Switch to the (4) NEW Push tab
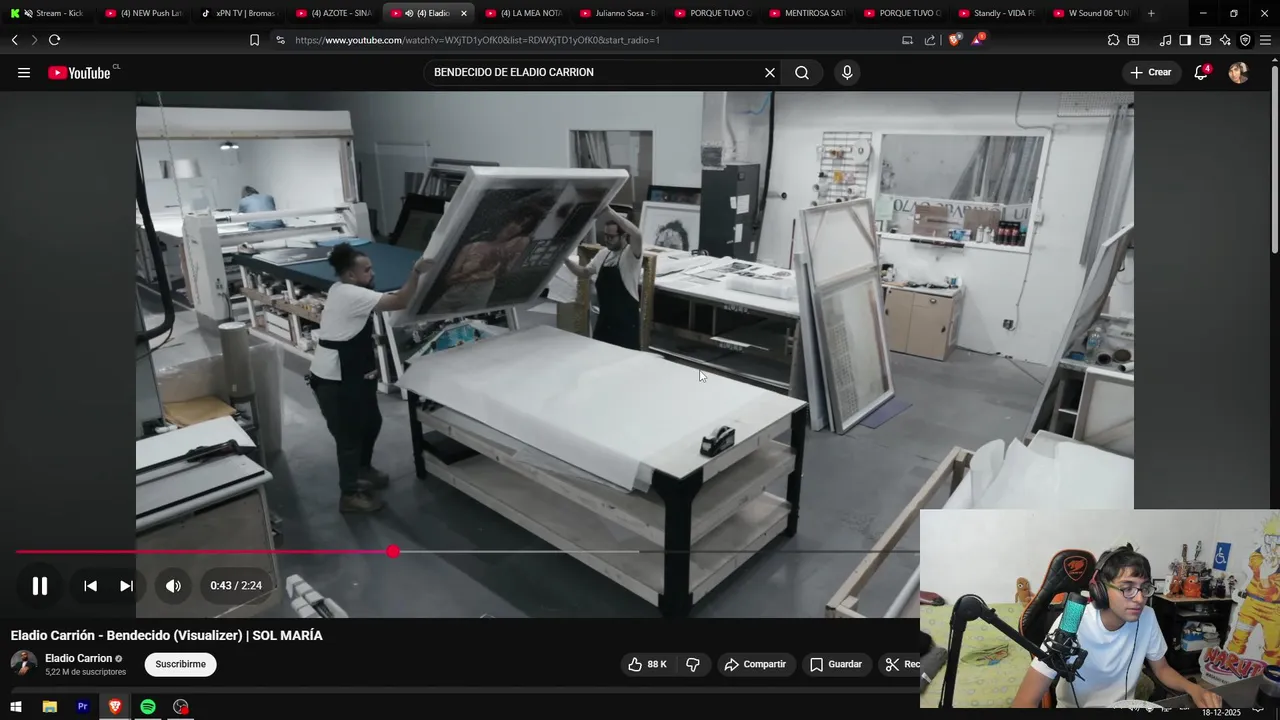Image resolution: width=1280 pixels, height=720 pixels. [x=145, y=13]
